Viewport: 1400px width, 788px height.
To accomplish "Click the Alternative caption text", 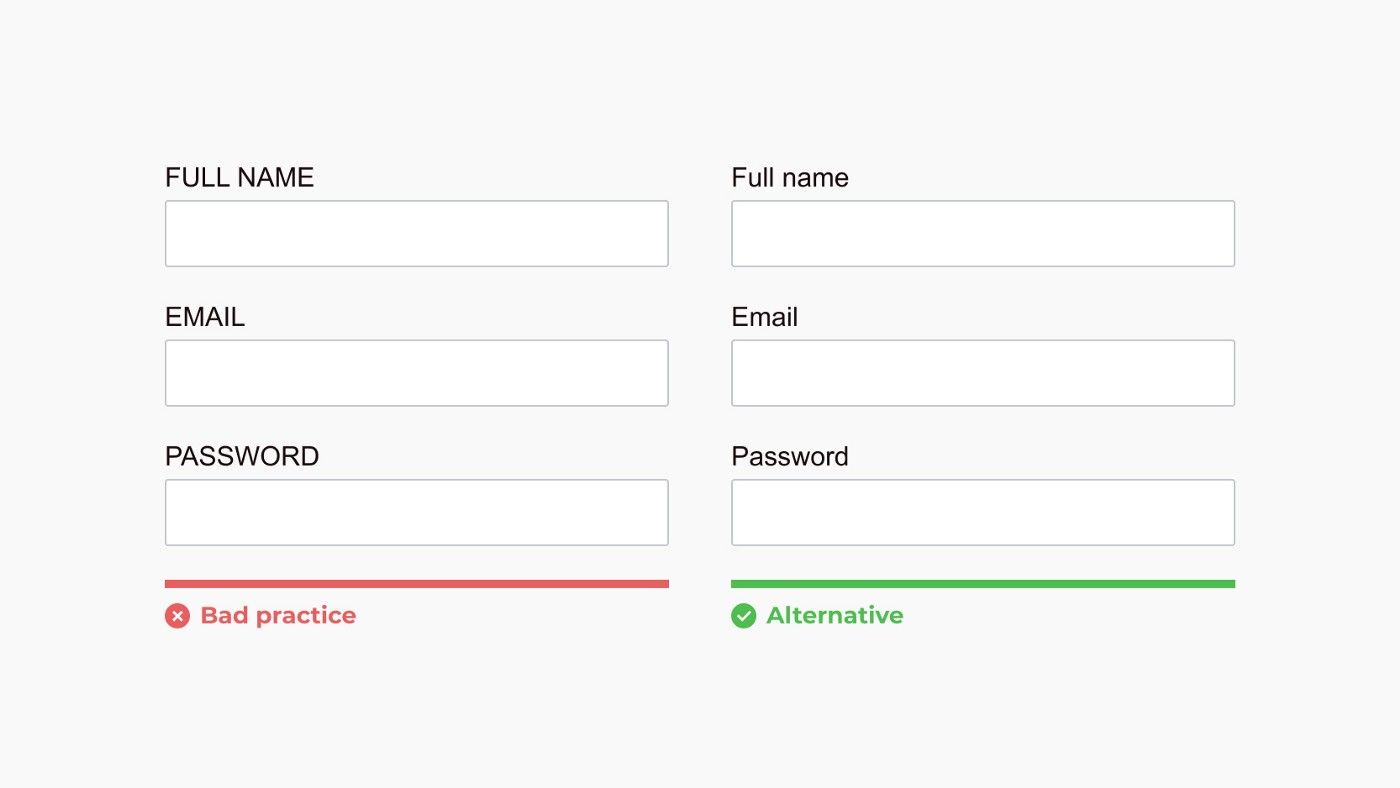I will [835, 616].
